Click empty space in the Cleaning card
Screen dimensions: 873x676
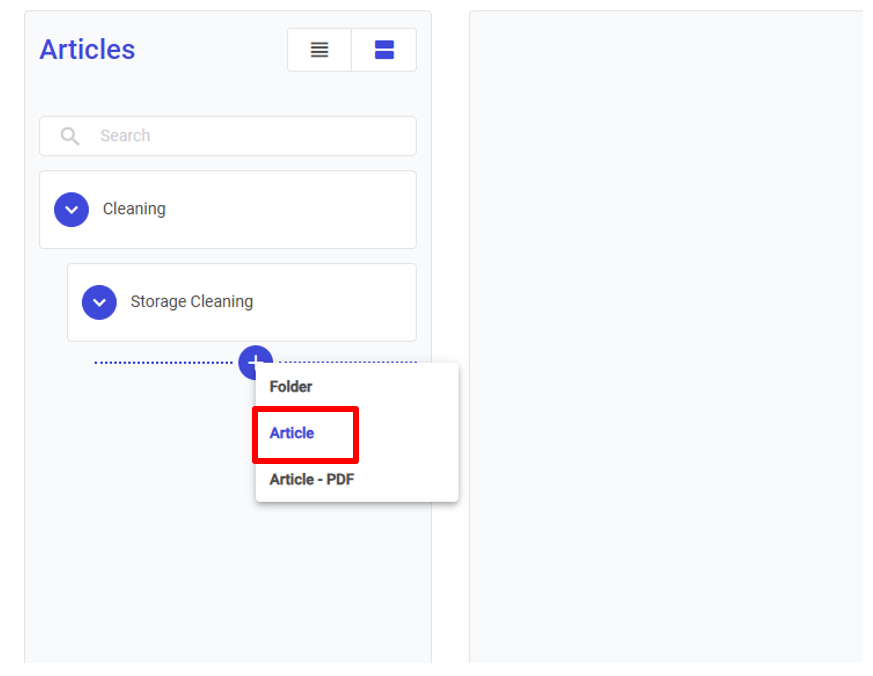(300, 210)
